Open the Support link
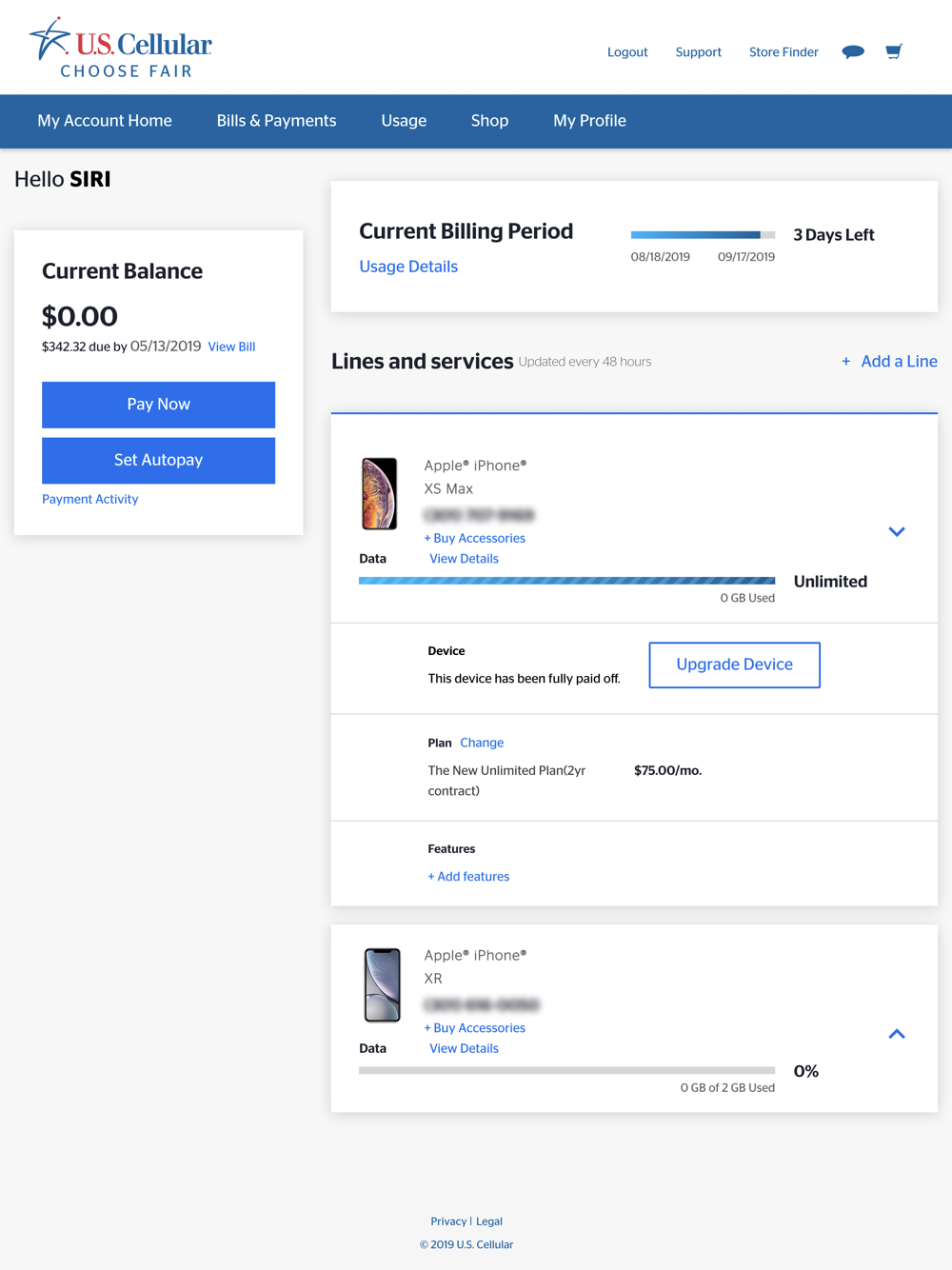Screen dimensions: 952x1270 pos(698,52)
